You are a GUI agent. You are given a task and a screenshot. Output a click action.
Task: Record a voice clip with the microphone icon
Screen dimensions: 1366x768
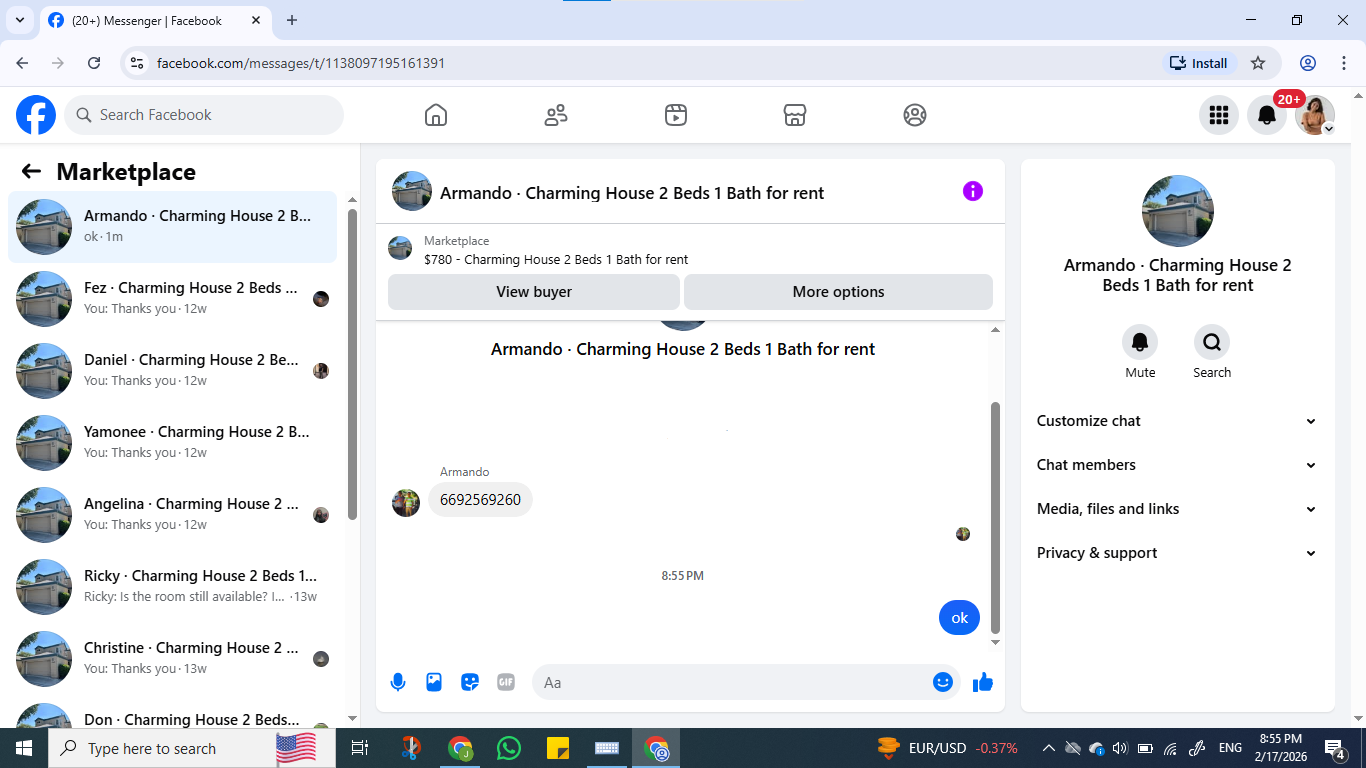[x=398, y=682]
